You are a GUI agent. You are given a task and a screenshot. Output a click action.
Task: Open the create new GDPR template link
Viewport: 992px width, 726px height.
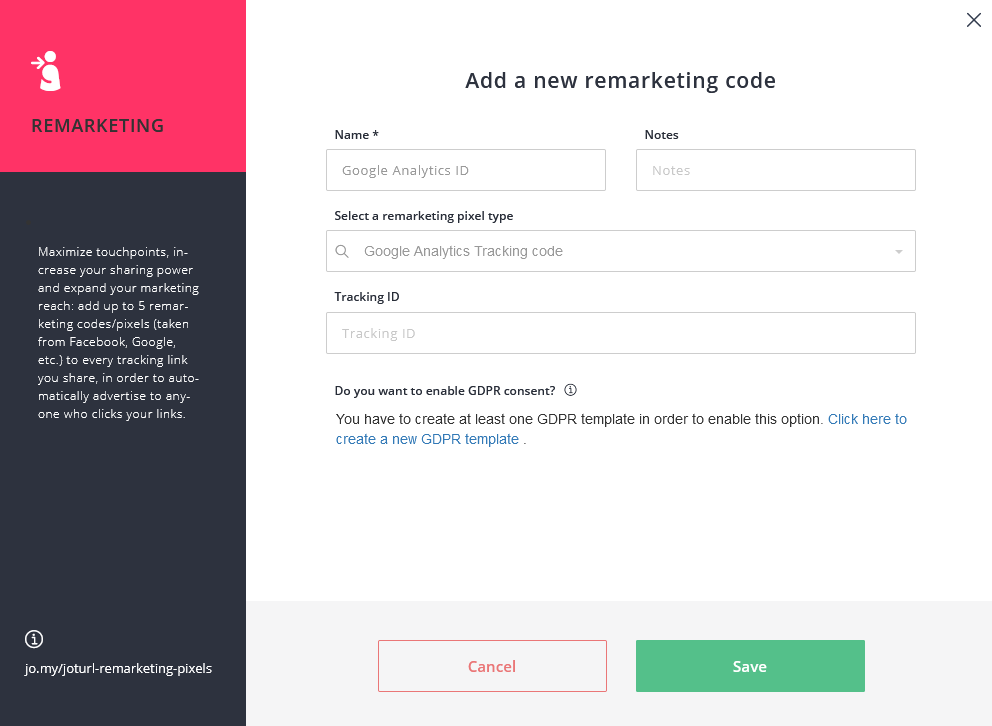pyautogui.click(x=621, y=429)
